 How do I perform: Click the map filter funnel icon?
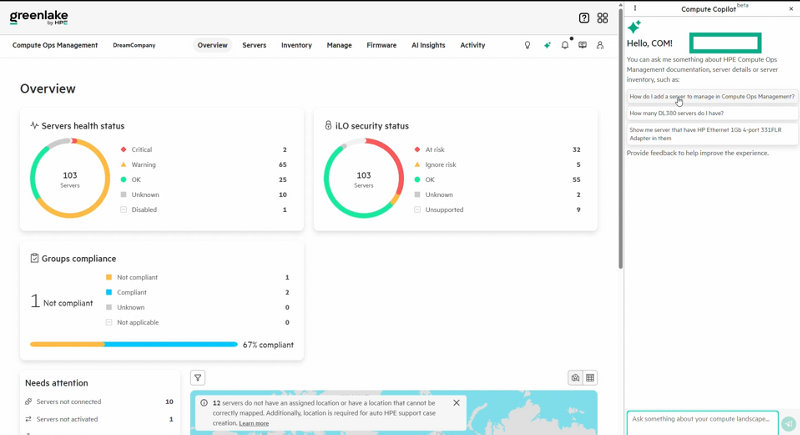pyautogui.click(x=197, y=378)
